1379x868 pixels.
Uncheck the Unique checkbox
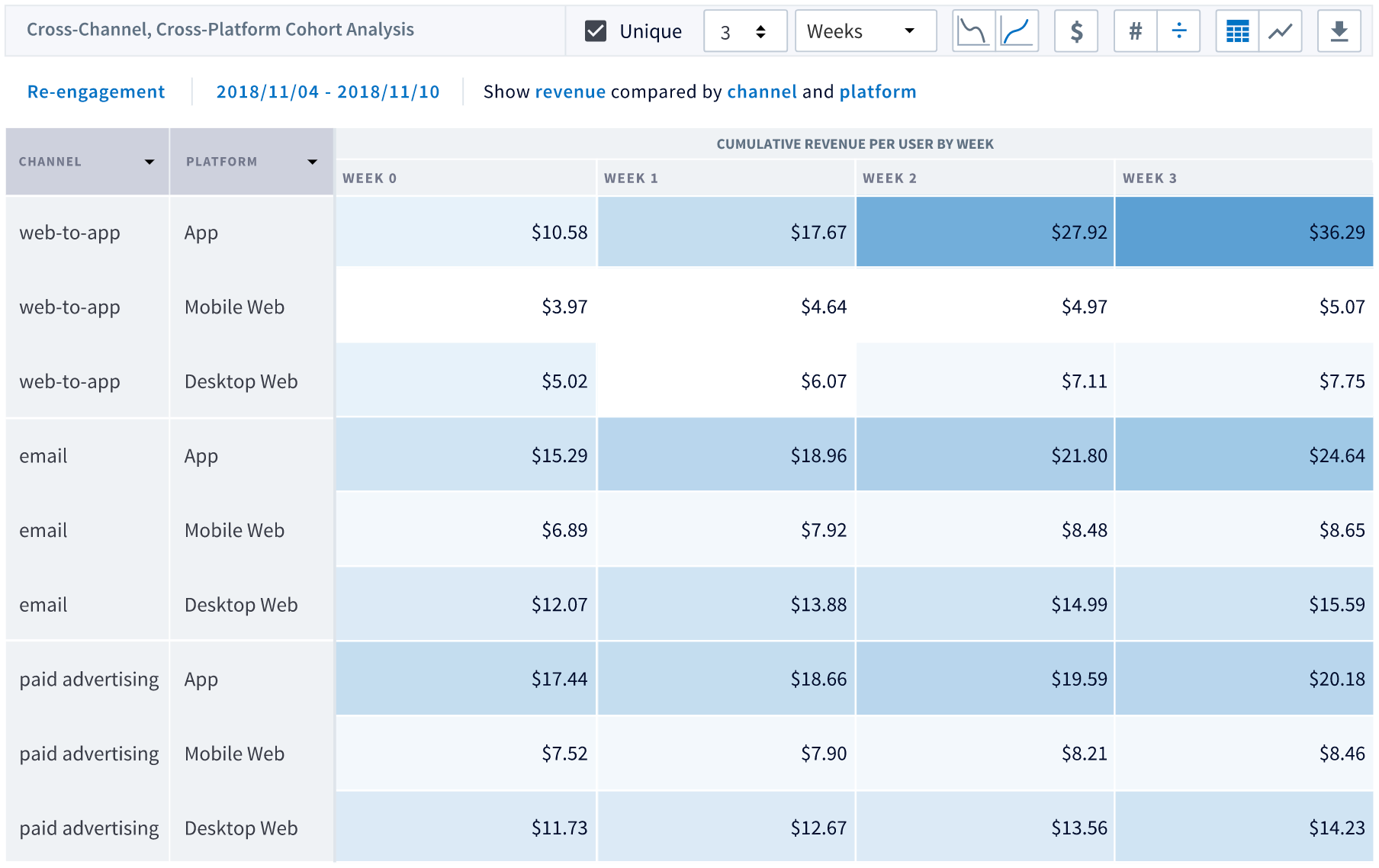pyautogui.click(x=595, y=31)
